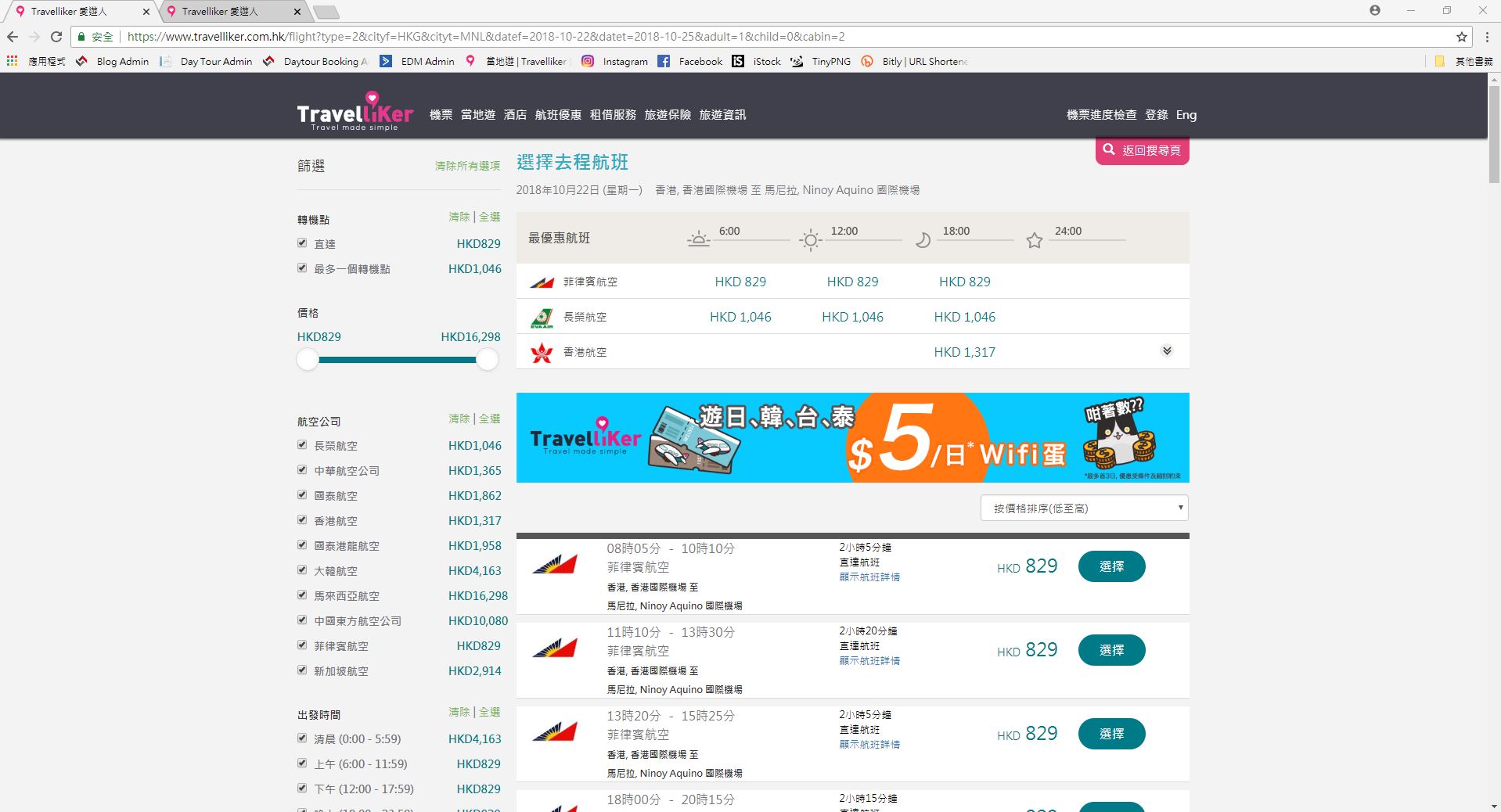Viewport: 1501px width, 812px height.
Task: Open the Daytour Booking bookmark
Action: (315, 61)
